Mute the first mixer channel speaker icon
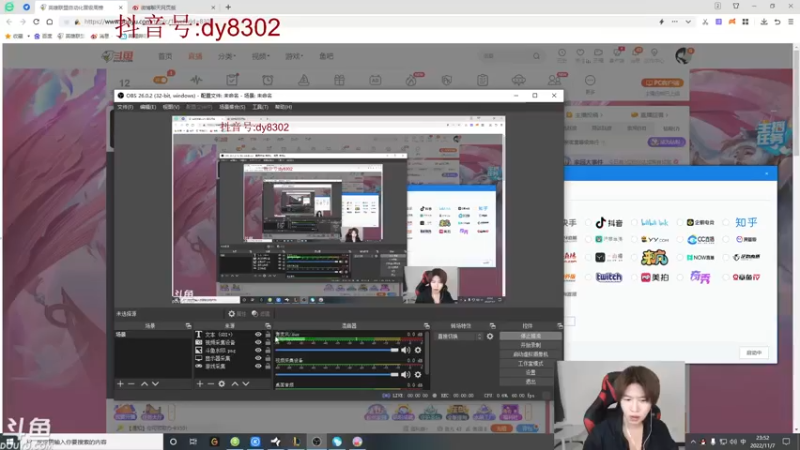 click(406, 350)
